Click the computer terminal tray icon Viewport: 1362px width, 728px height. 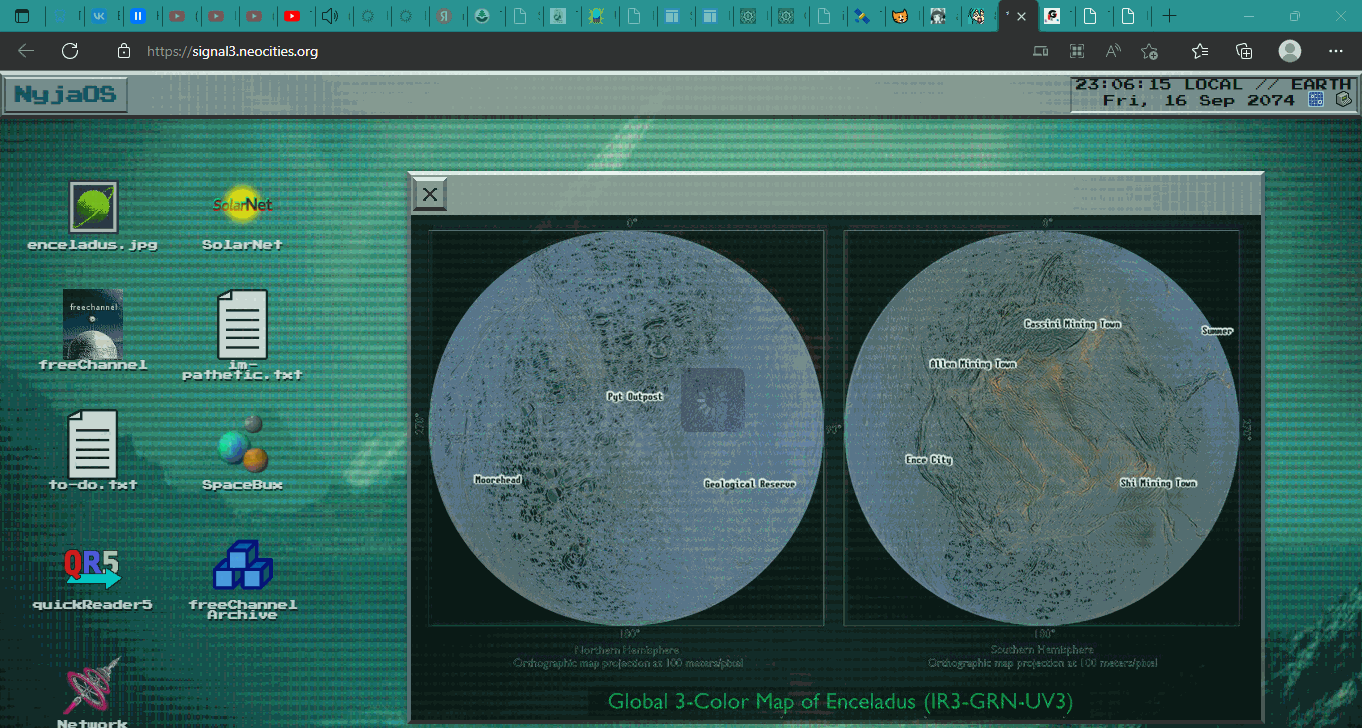pyautogui.click(x=1344, y=100)
